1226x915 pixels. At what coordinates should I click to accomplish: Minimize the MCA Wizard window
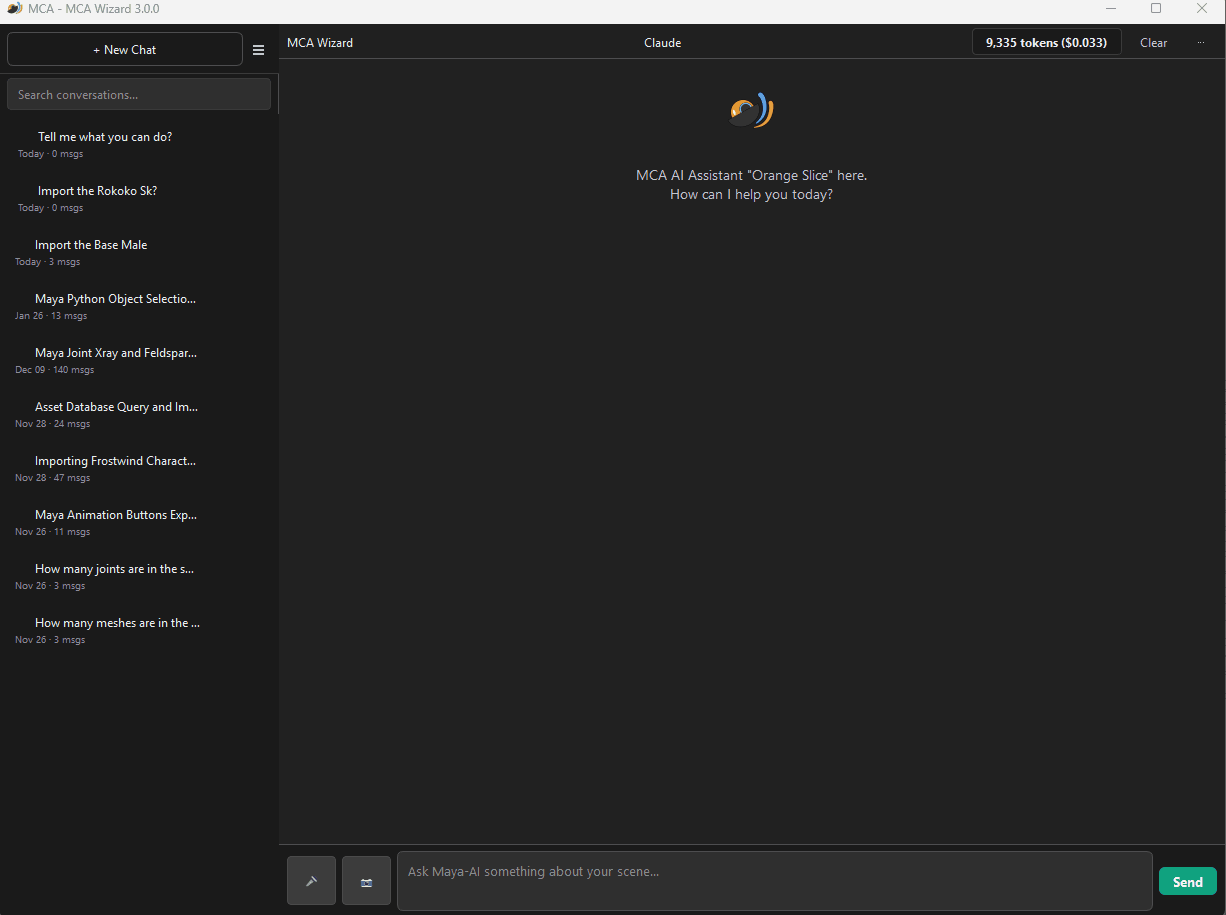(x=1111, y=9)
